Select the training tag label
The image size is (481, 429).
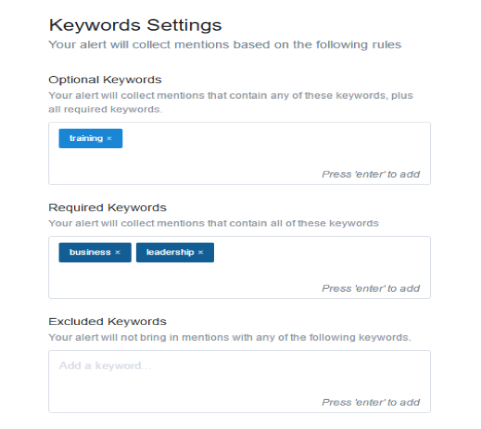point(86,138)
